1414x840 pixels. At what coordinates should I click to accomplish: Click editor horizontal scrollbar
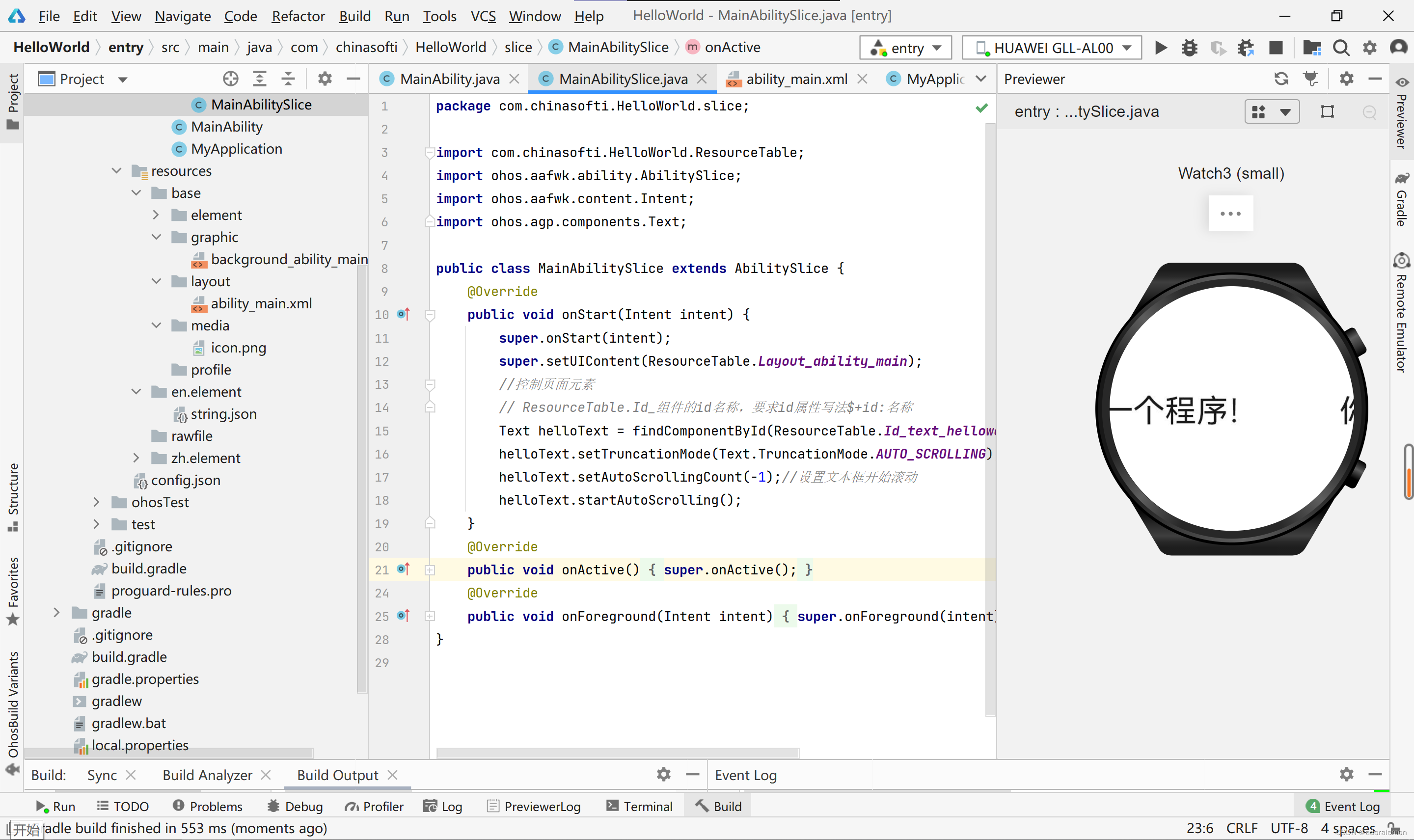618,753
